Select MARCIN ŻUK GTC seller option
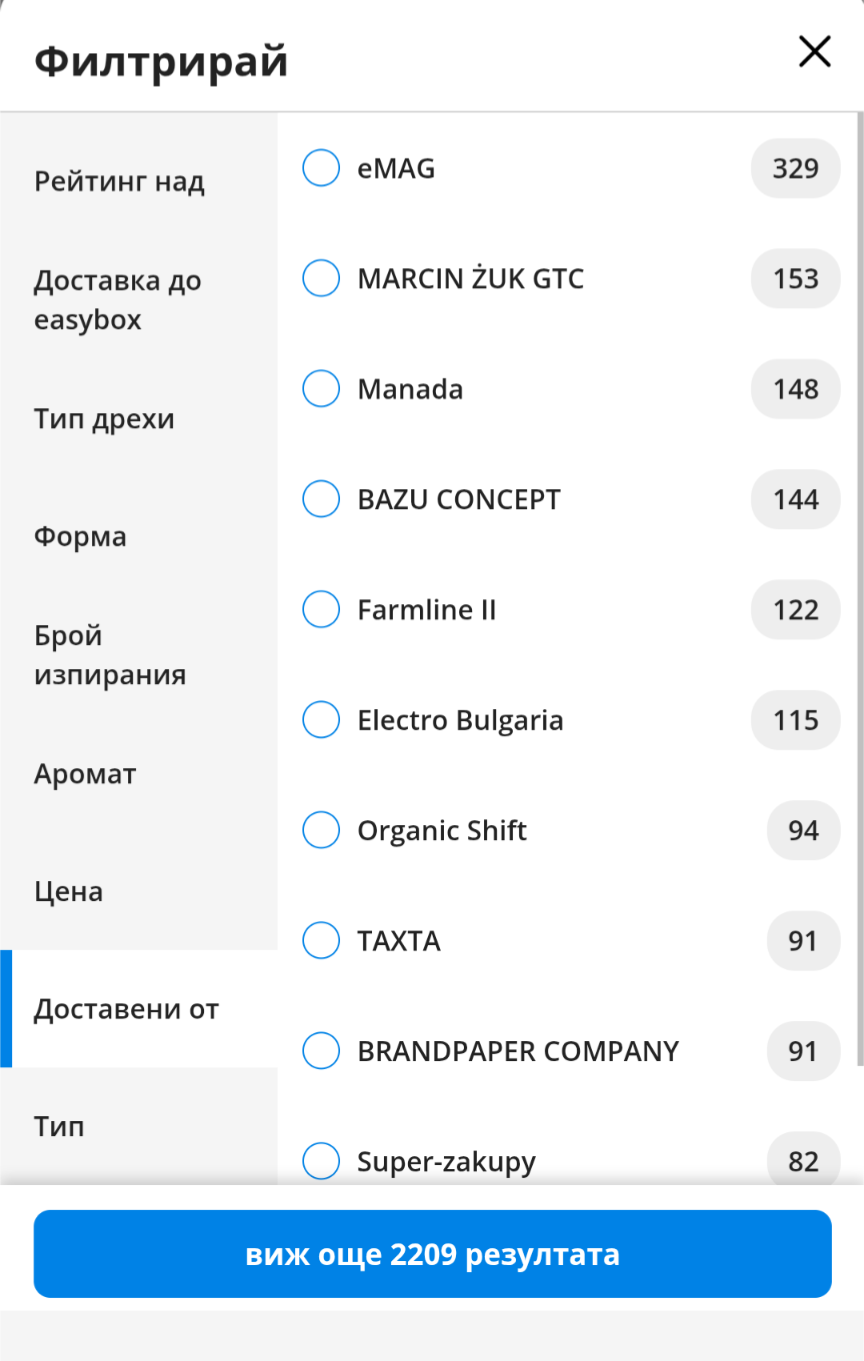The width and height of the screenshot is (864, 1361). tap(321, 278)
